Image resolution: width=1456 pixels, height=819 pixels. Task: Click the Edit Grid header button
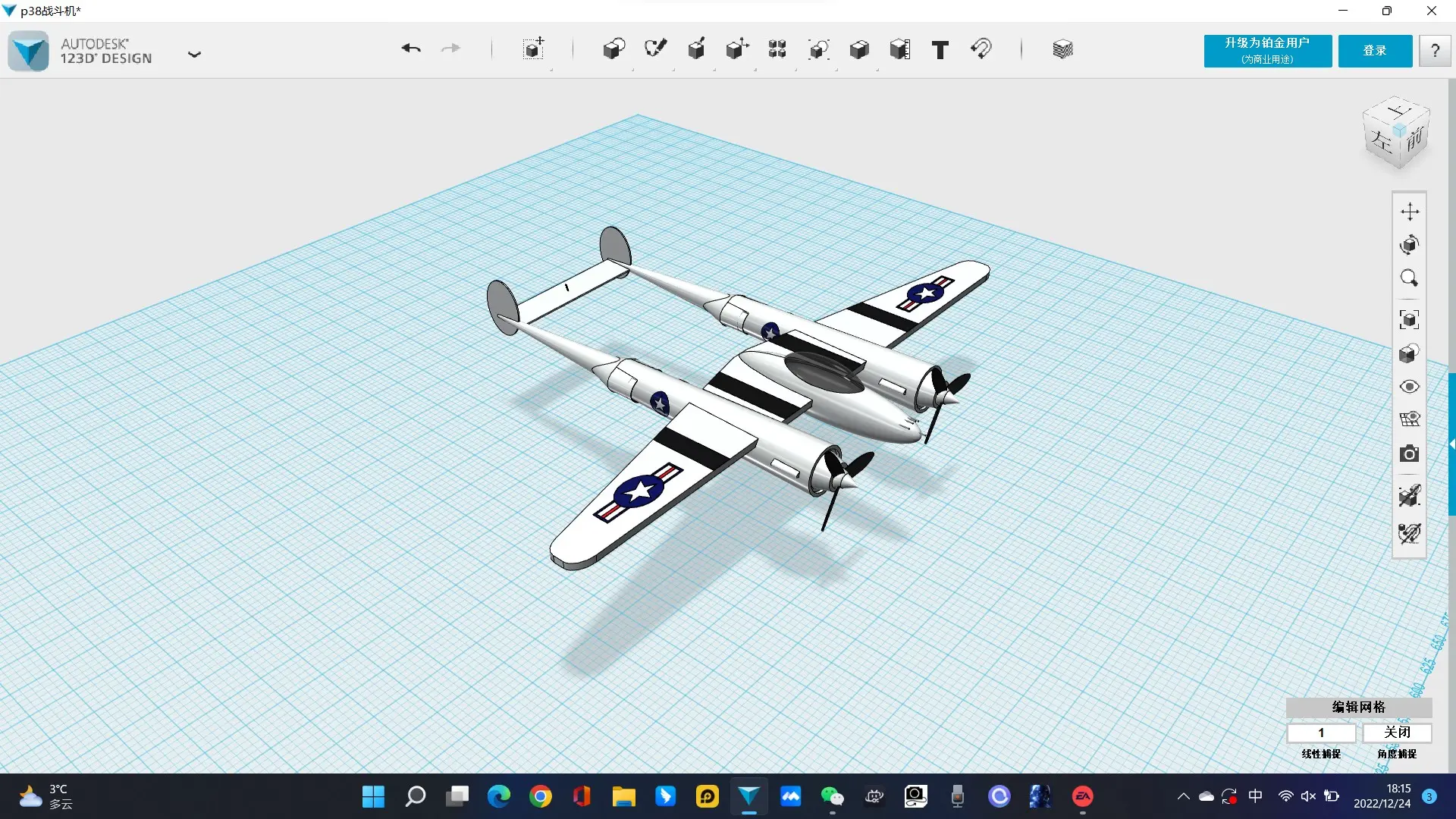tap(1359, 707)
